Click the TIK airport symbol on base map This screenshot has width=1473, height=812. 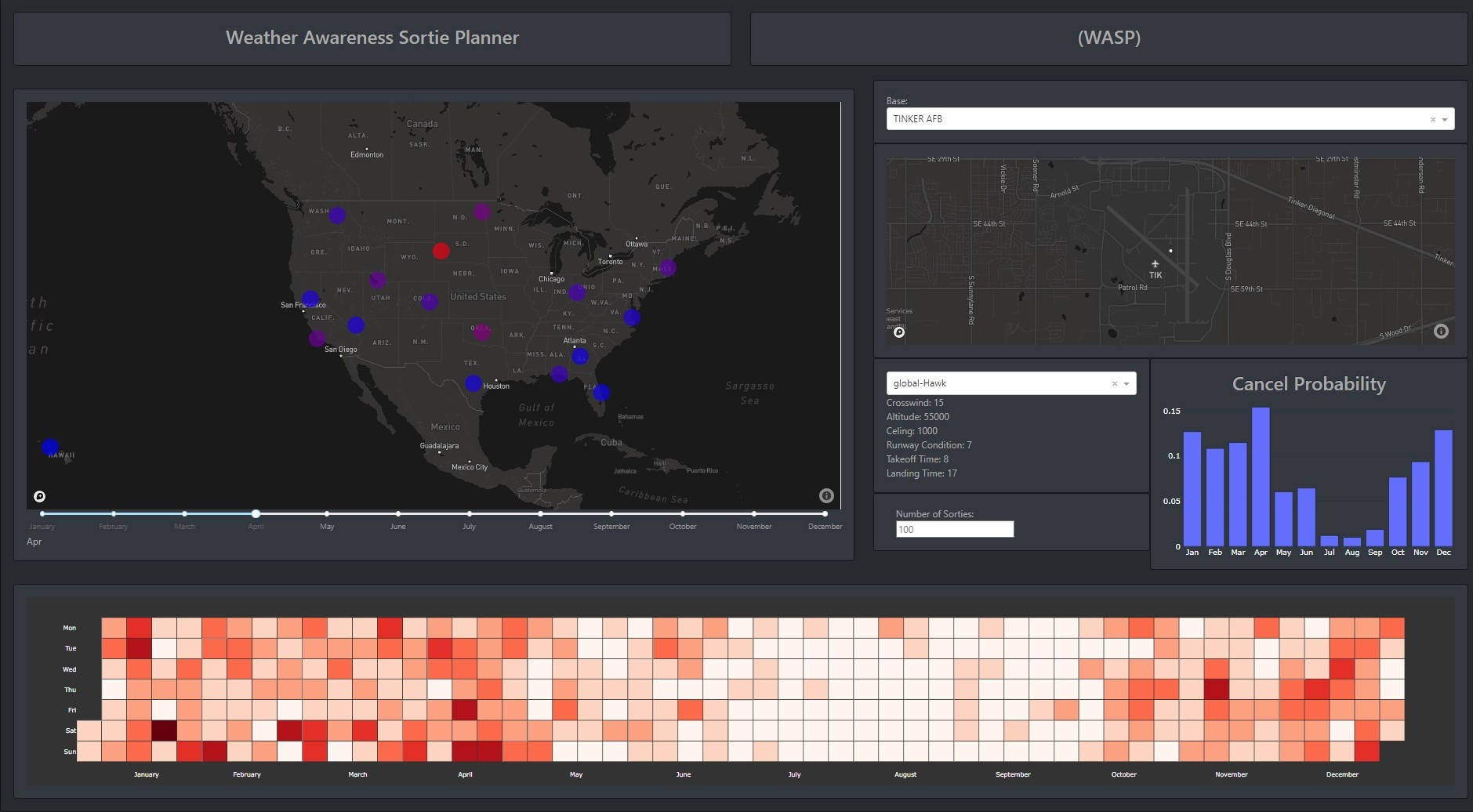click(x=1155, y=264)
